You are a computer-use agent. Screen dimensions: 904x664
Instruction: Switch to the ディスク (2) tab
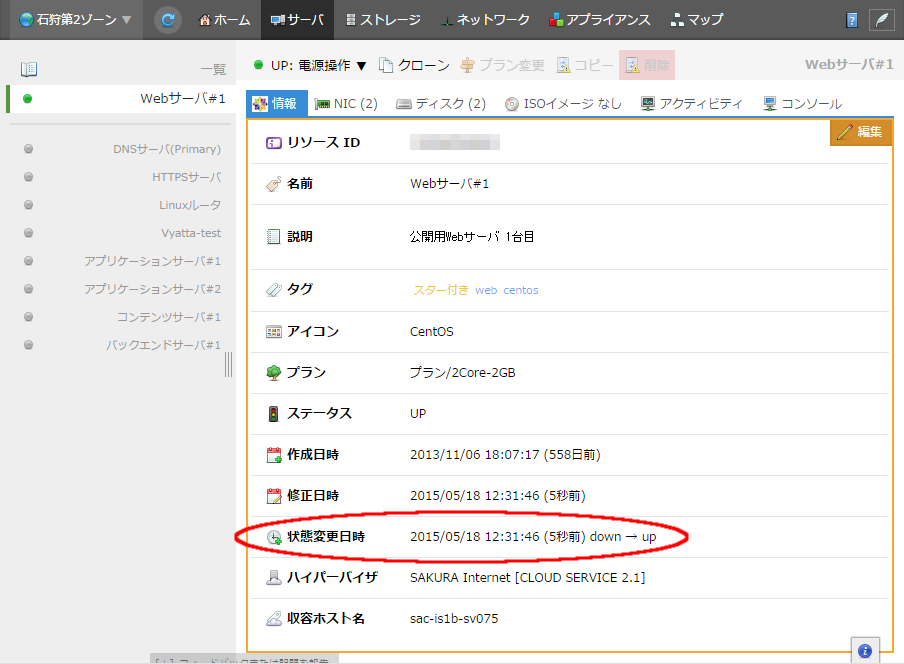tap(441, 103)
